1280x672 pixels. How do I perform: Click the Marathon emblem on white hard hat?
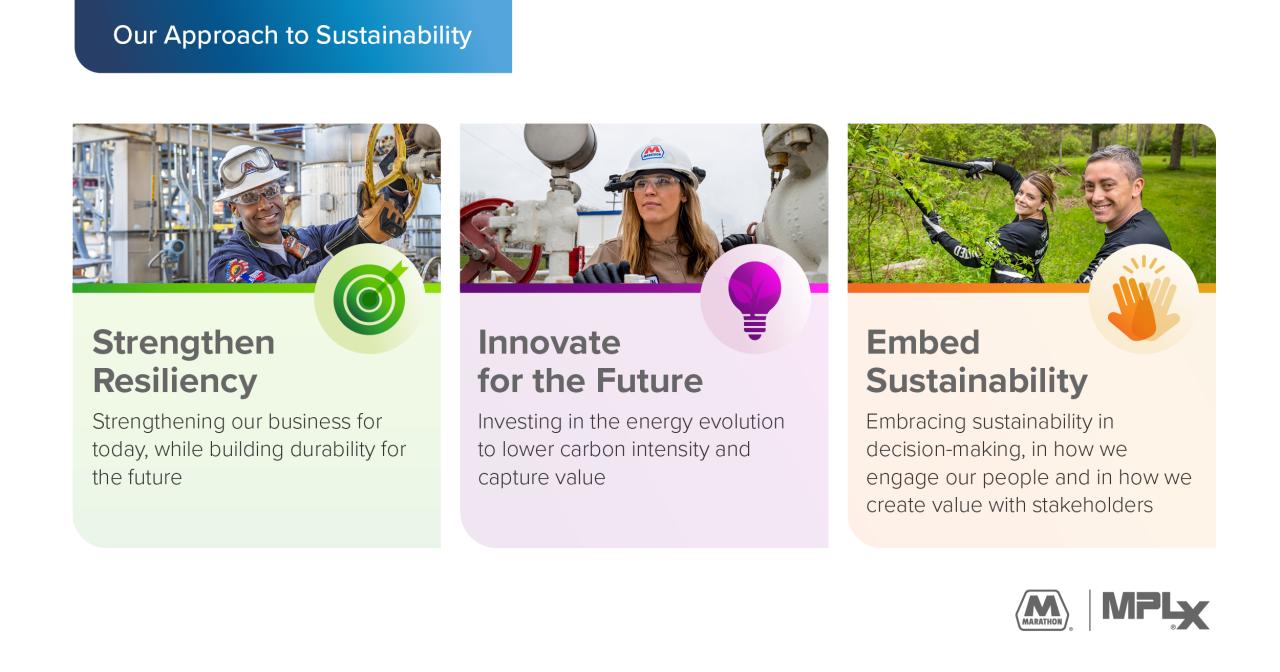[x=653, y=152]
